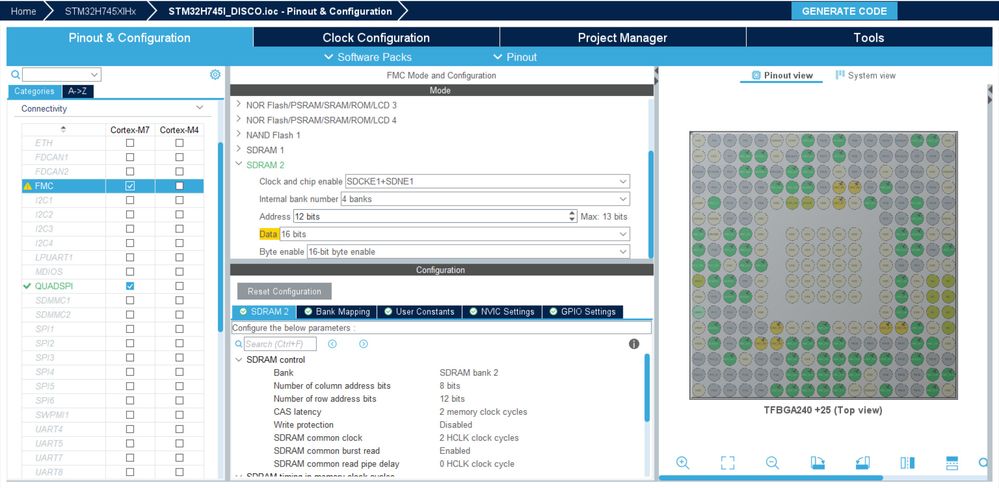This screenshot has width=999, height=488.
Task: Click the parameter search input field
Action: pyautogui.click(x=280, y=344)
